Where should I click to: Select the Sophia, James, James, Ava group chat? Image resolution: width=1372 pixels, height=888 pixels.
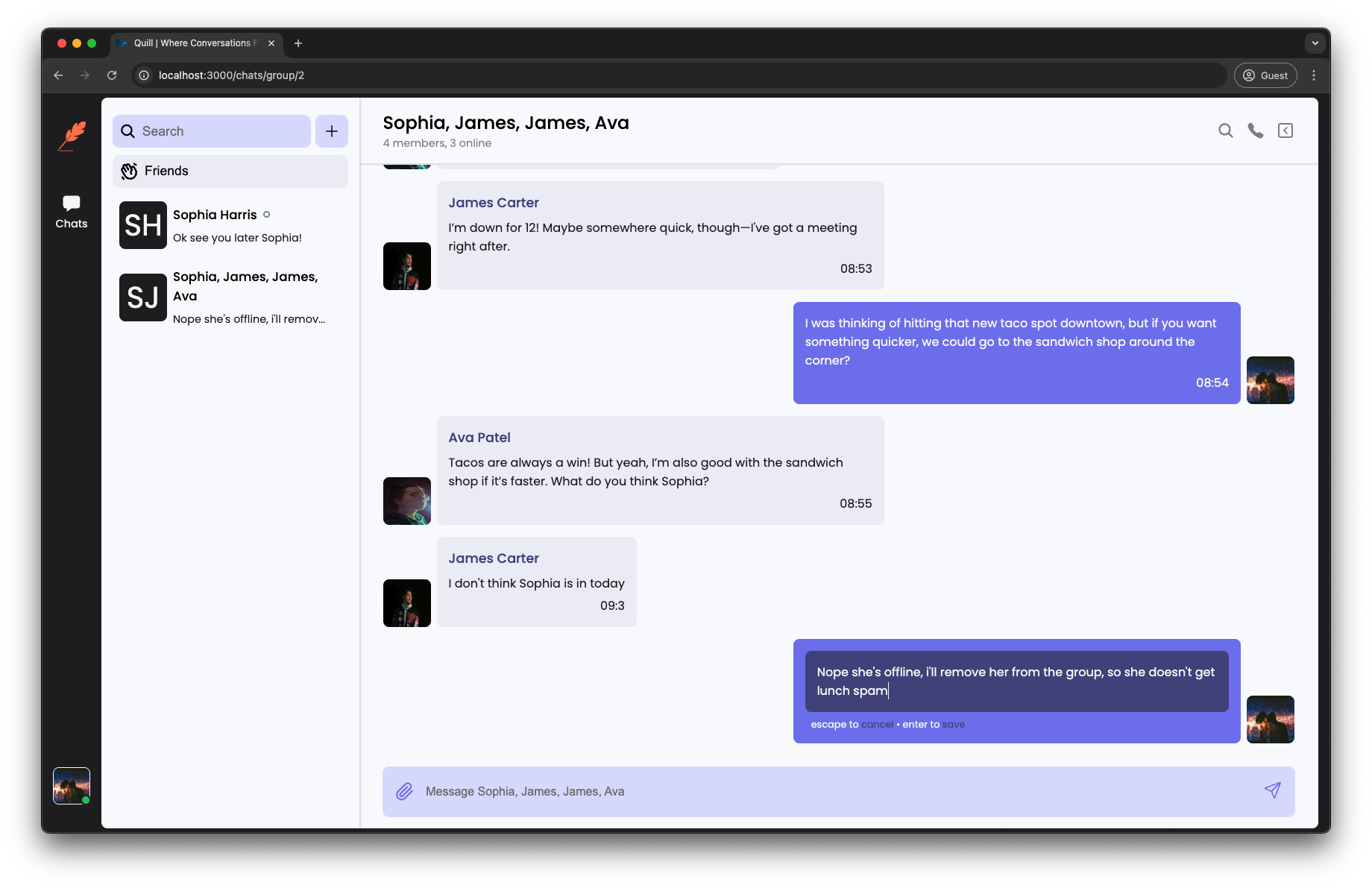pyautogui.click(x=230, y=297)
